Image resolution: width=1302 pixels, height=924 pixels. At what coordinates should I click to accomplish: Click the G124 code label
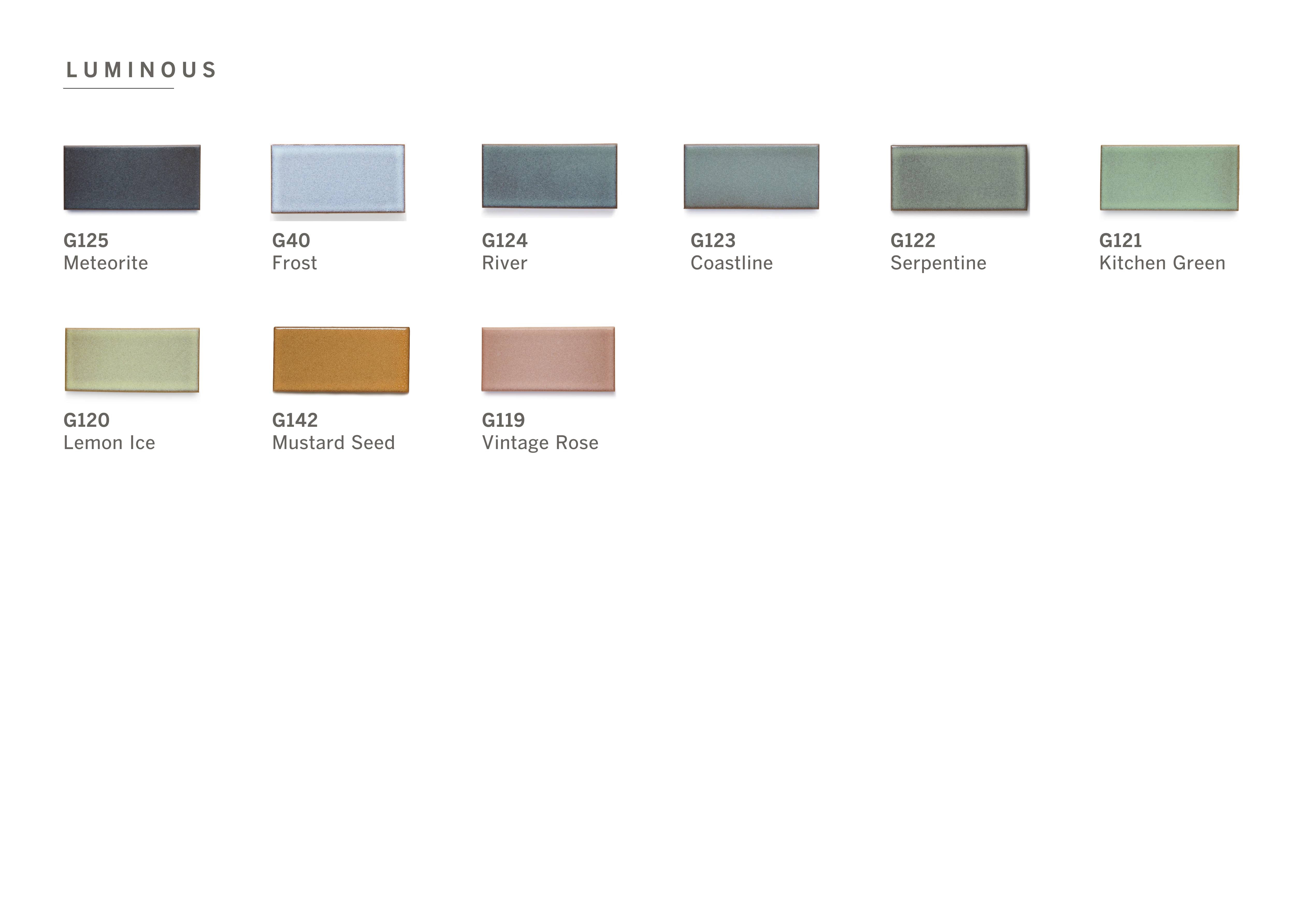[x=504, y=240]
